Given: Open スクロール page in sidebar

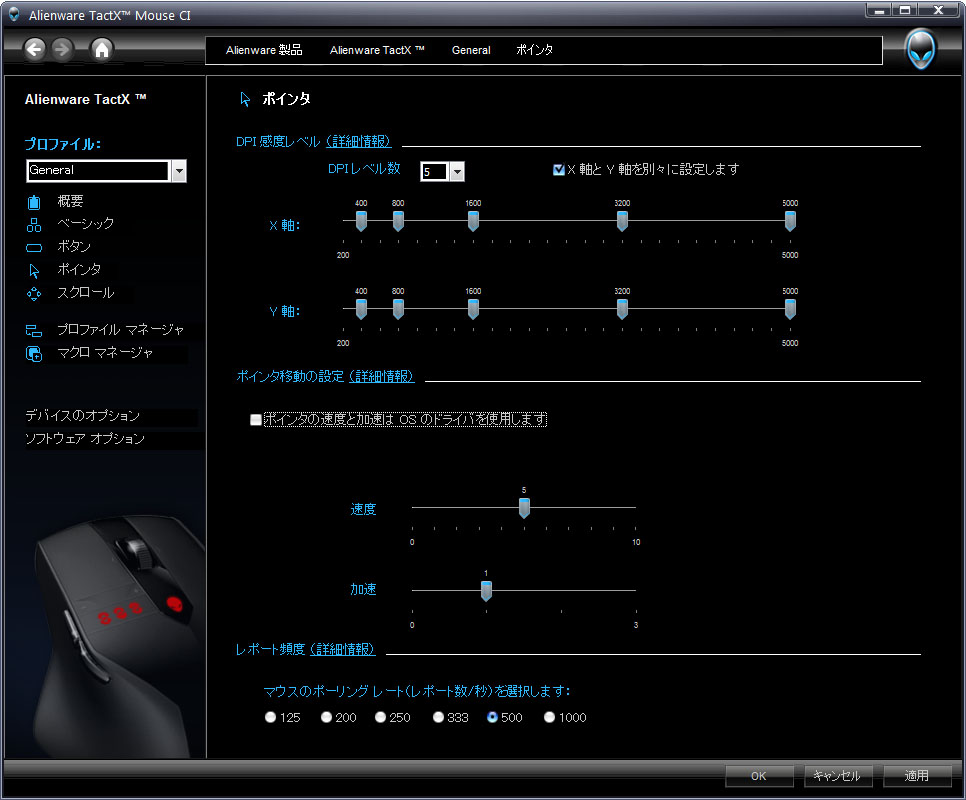Looking at the screenshot, I should click(x=86, y=293).
